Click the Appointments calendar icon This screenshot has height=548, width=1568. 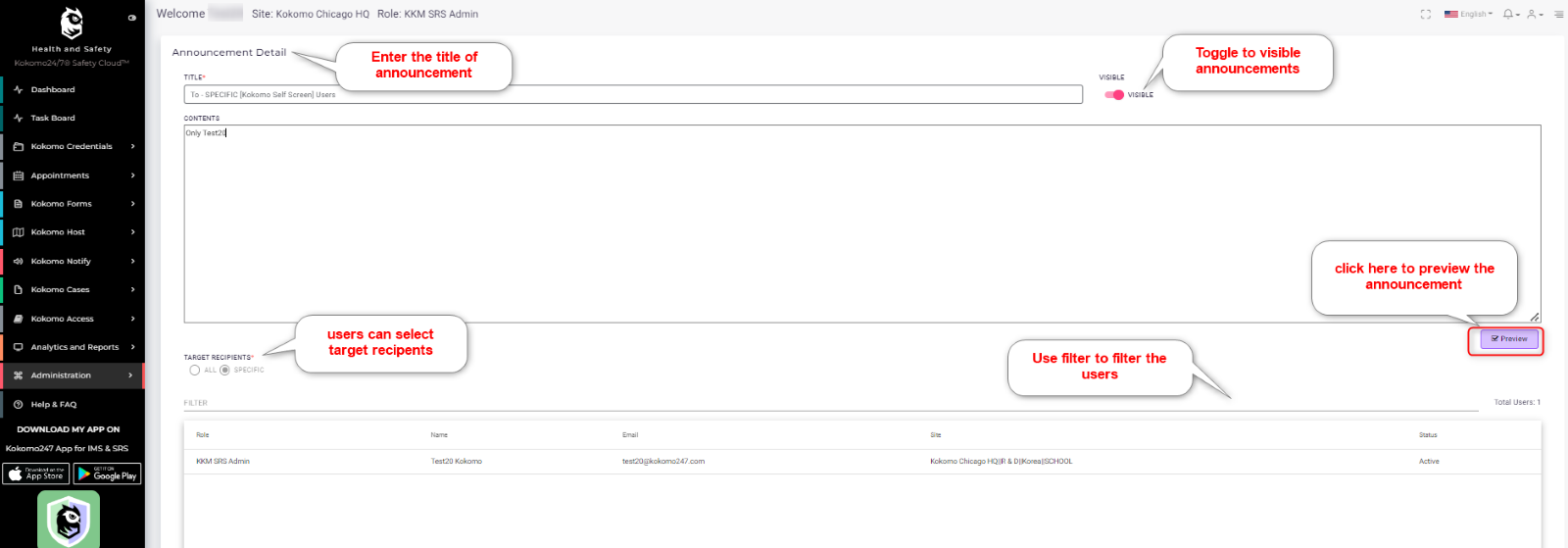[x=18, y=175]
